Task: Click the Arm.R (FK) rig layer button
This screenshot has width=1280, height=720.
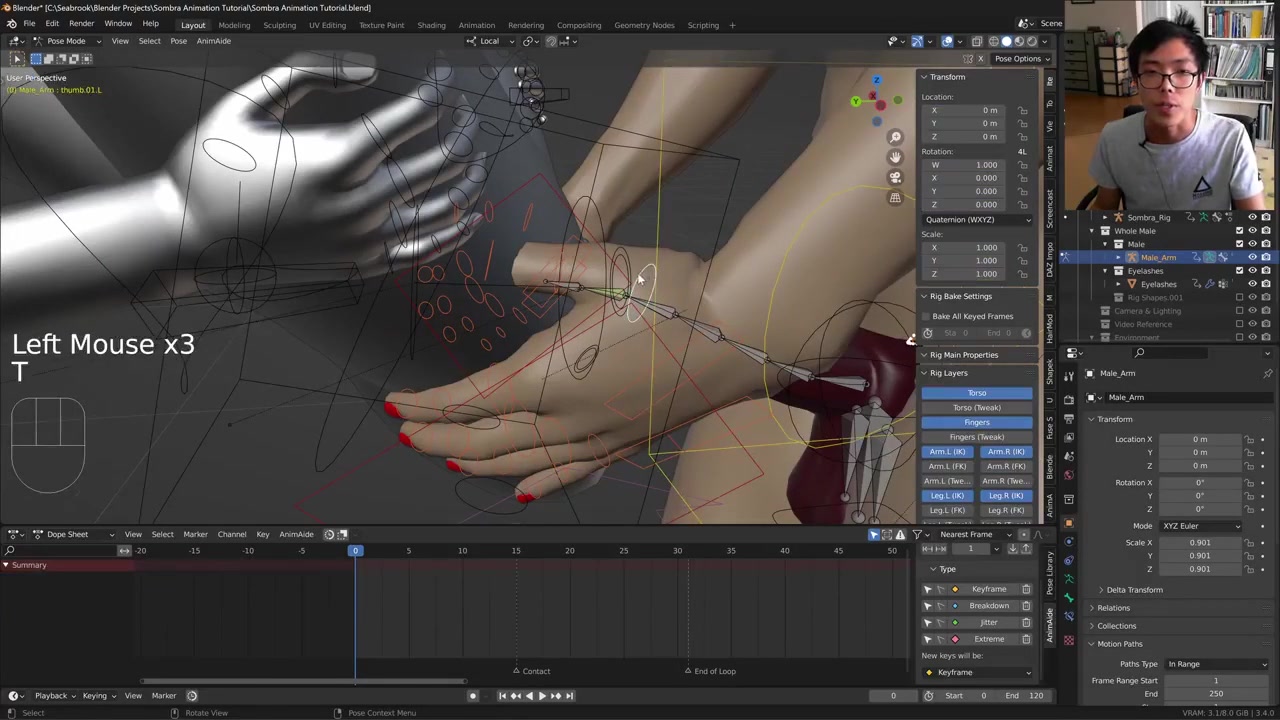Action: tap(1005, 466)
